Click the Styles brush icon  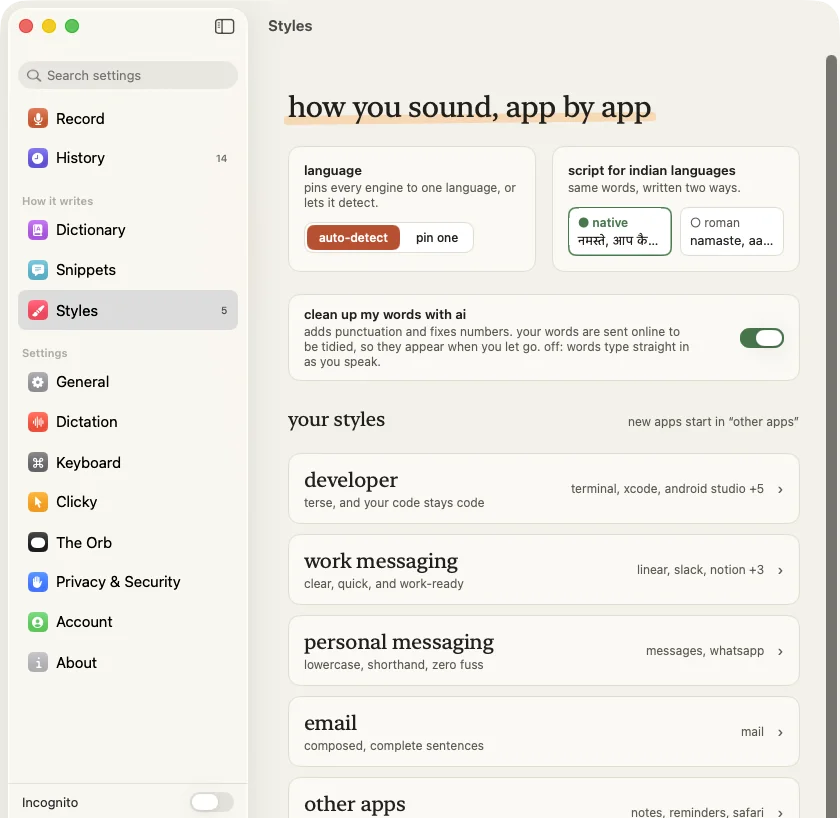[x=38, y=311]
